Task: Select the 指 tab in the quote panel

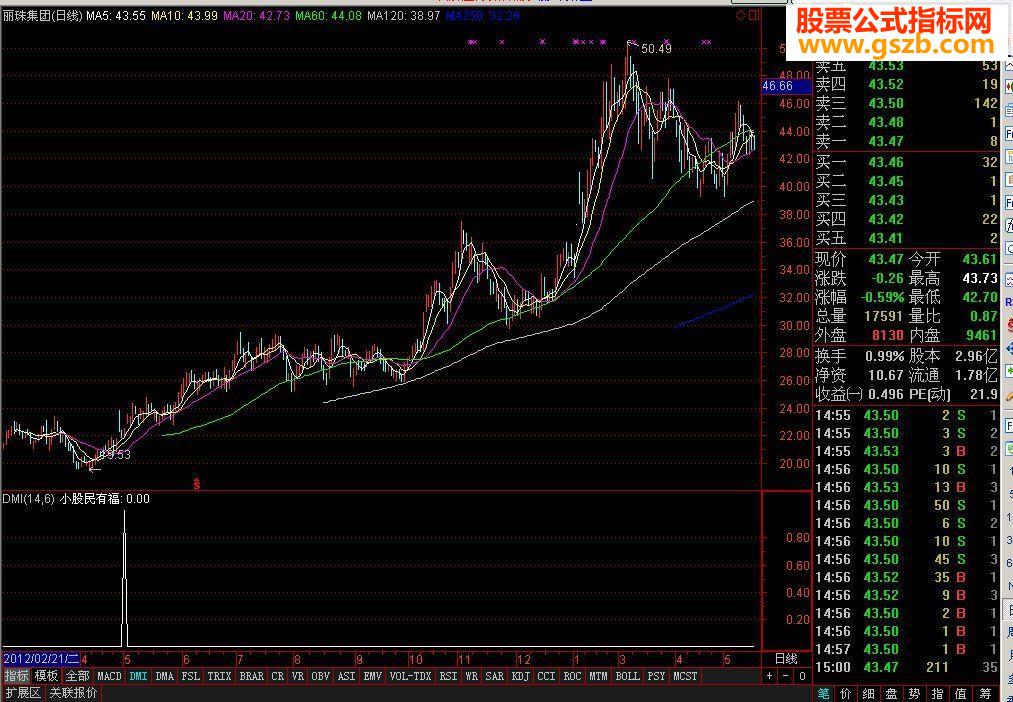Action: [x=937, y=694]
